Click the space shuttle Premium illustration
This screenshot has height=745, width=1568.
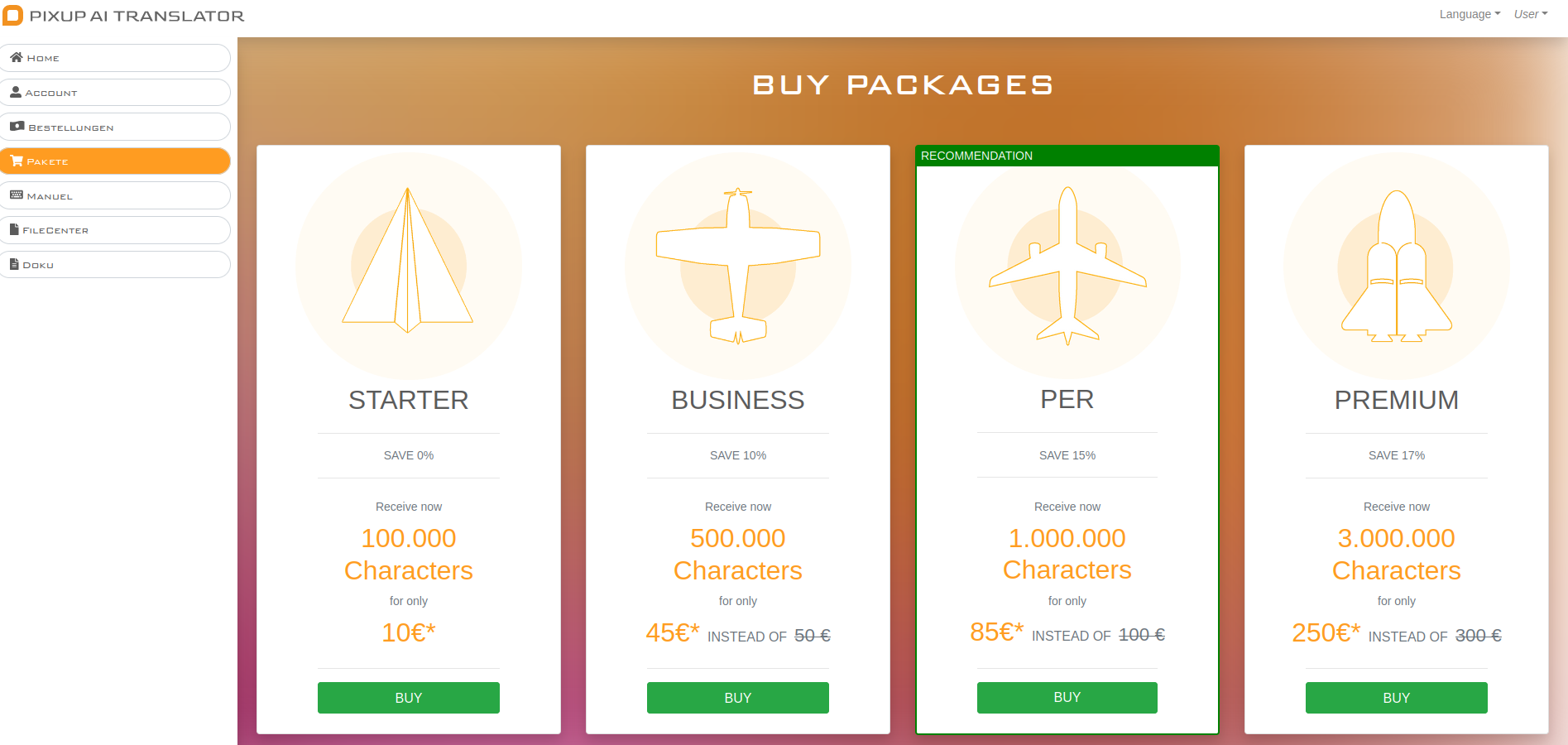click(1396, 267)
